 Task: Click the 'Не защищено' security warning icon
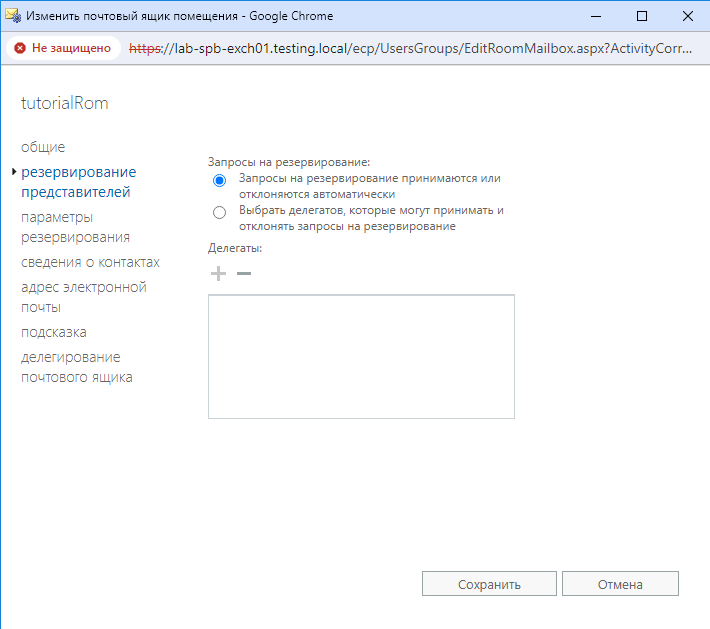coord(20,48)
